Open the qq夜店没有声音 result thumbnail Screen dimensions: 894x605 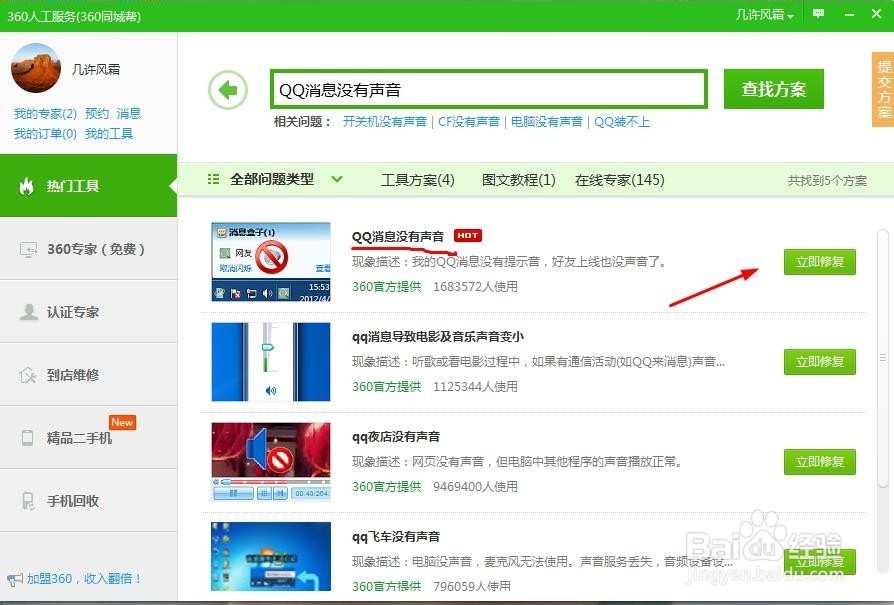[271, 462]
